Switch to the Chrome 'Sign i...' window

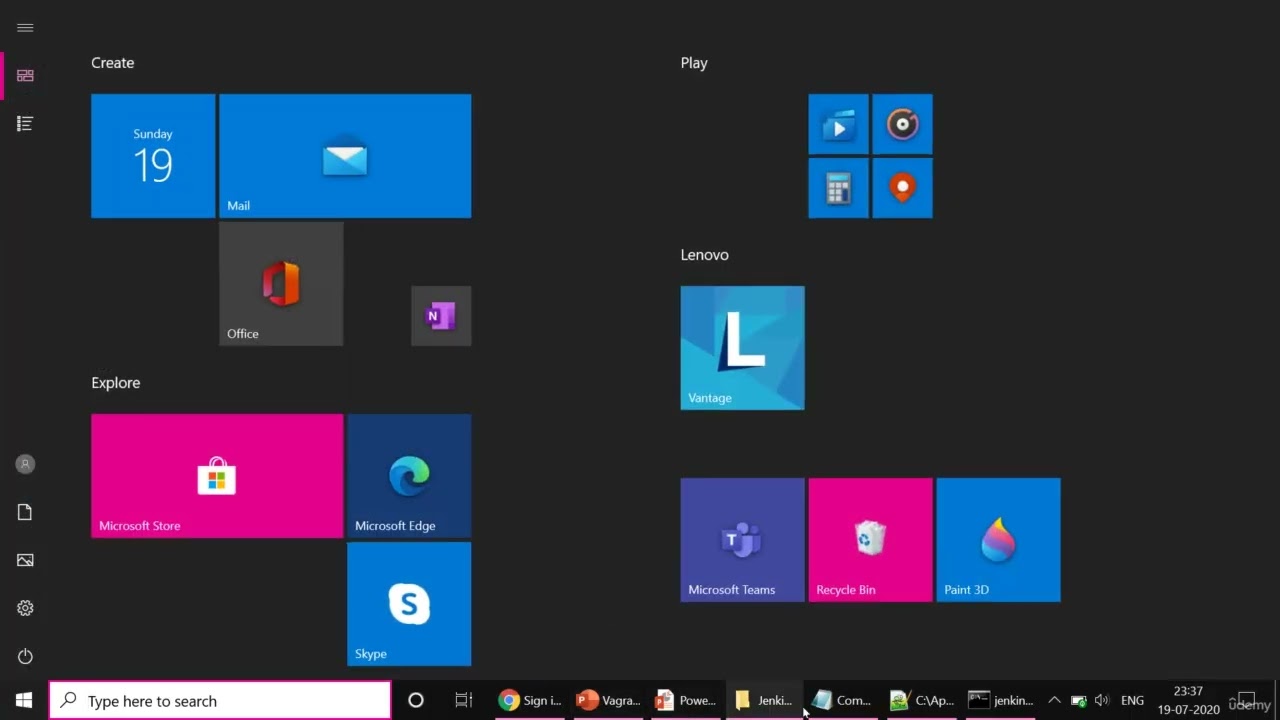click(530, 700)
